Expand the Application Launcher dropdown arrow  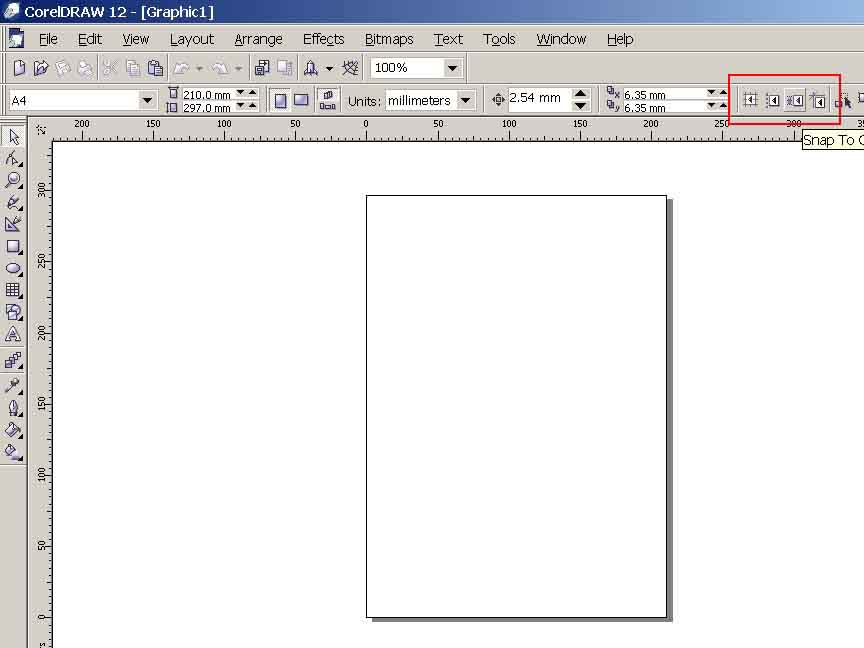[330, 68]
